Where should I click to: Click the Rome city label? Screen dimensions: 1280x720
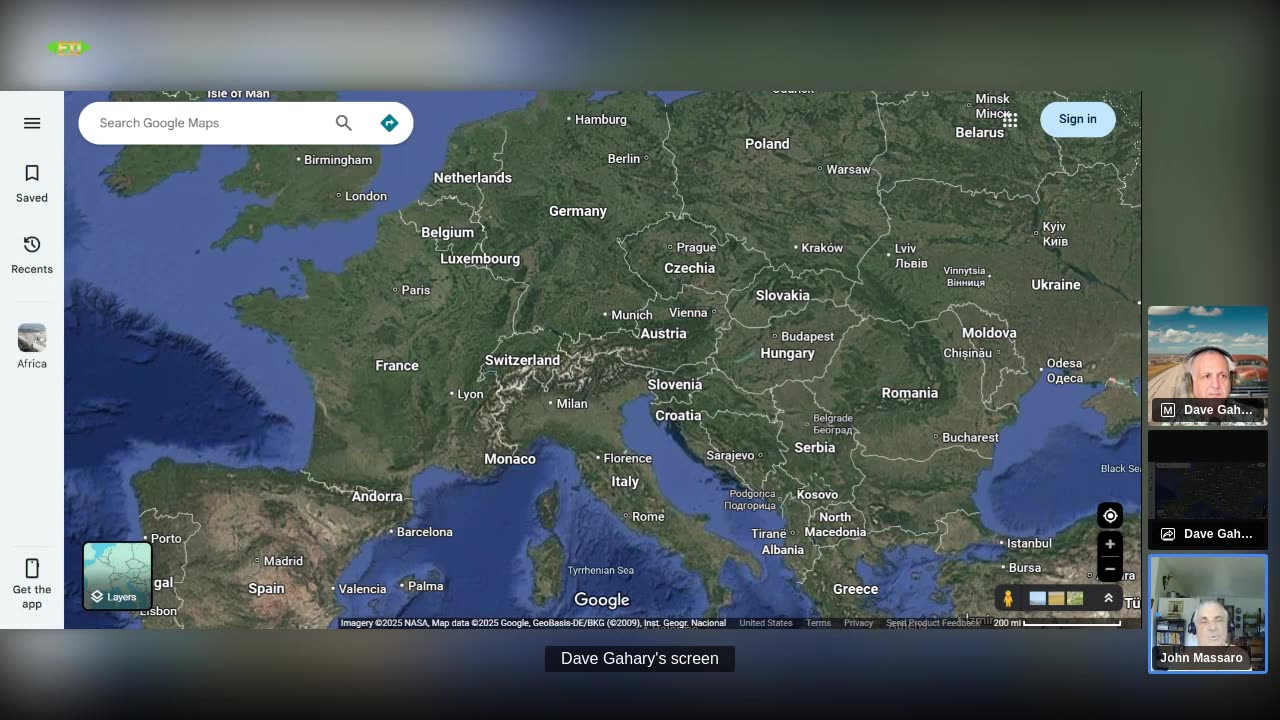[x=648, y=516]
